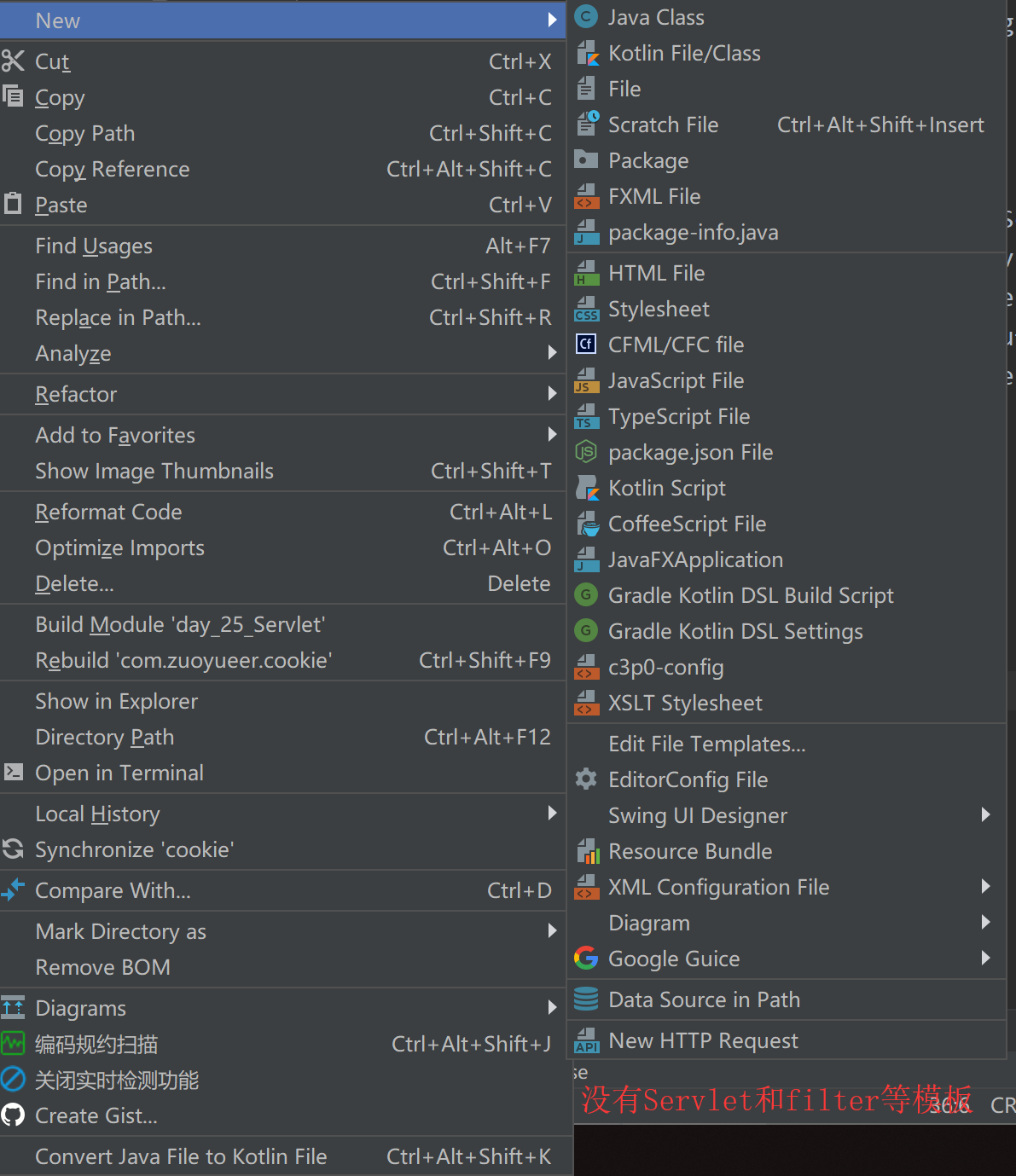This screenshot has height=1176, width=1016.
Task: Click the Kotlin File/Class icon
Action: point(587,53)
